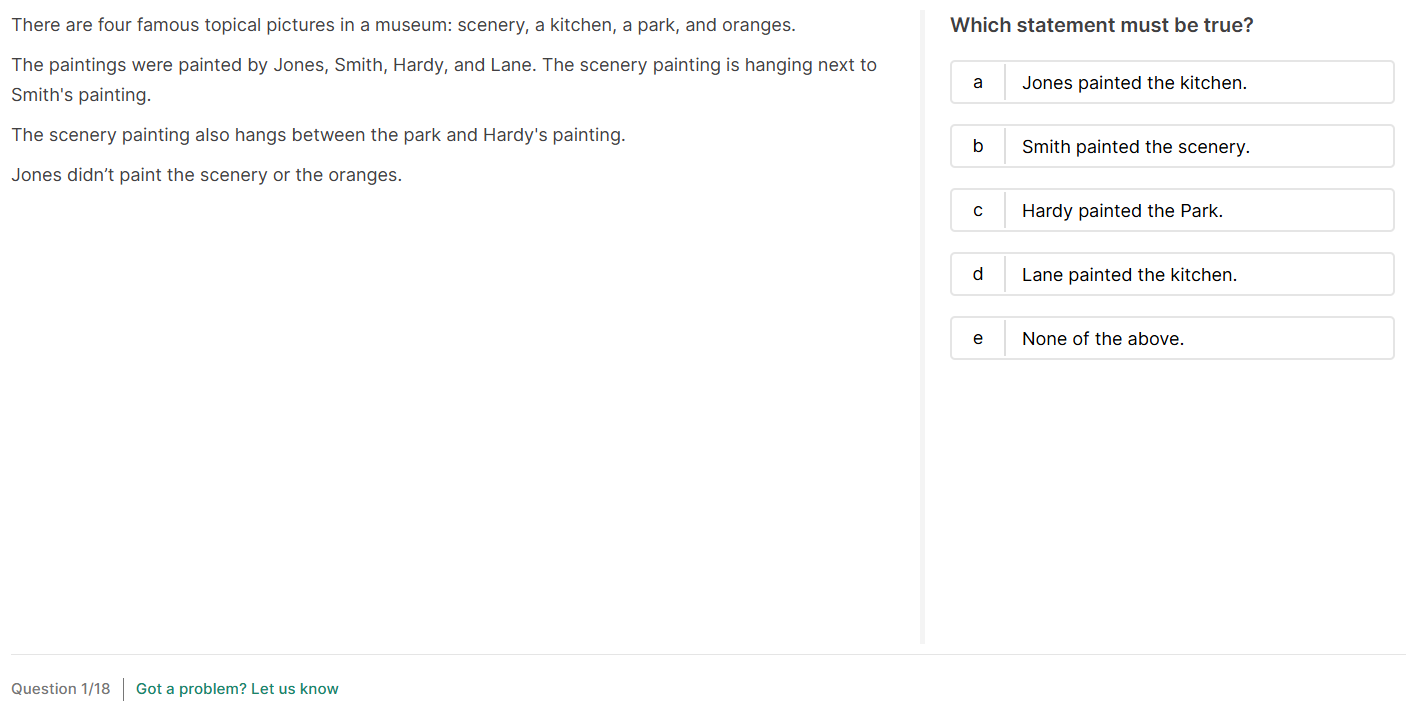Image resolution: width=1406 pixels, height=709 pixels.
Task: Click sentence about park and Hardy's painting
Action: (318, 135)
